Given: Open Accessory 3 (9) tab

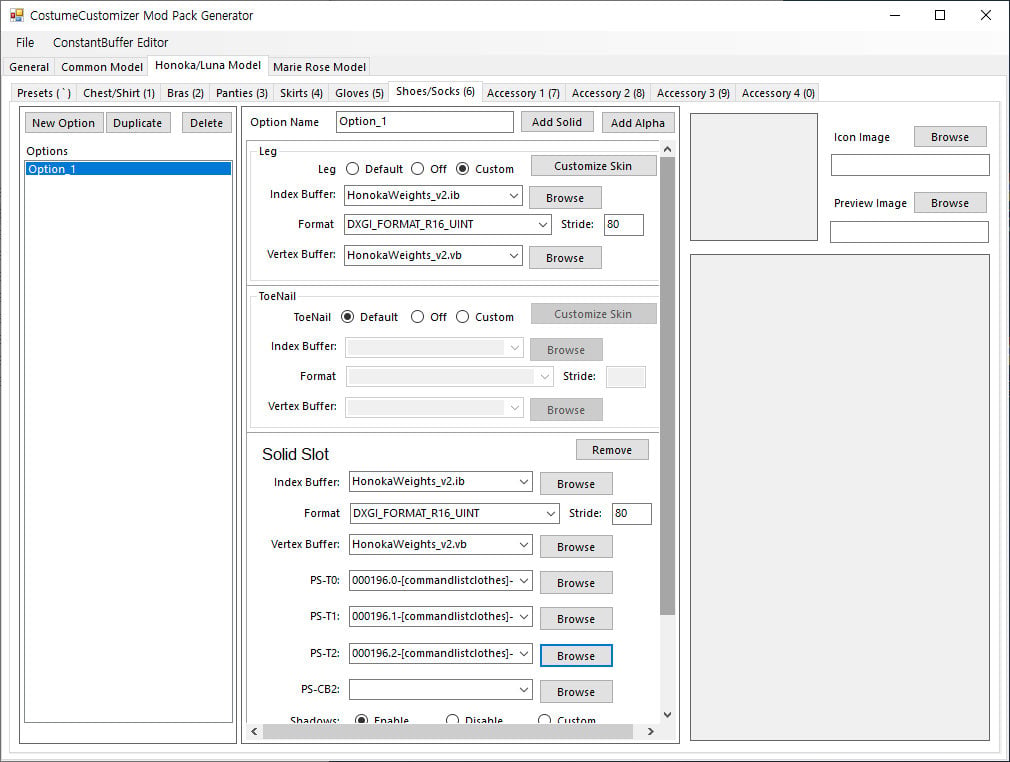Looking at the screenshot, I should coord(693,93).
